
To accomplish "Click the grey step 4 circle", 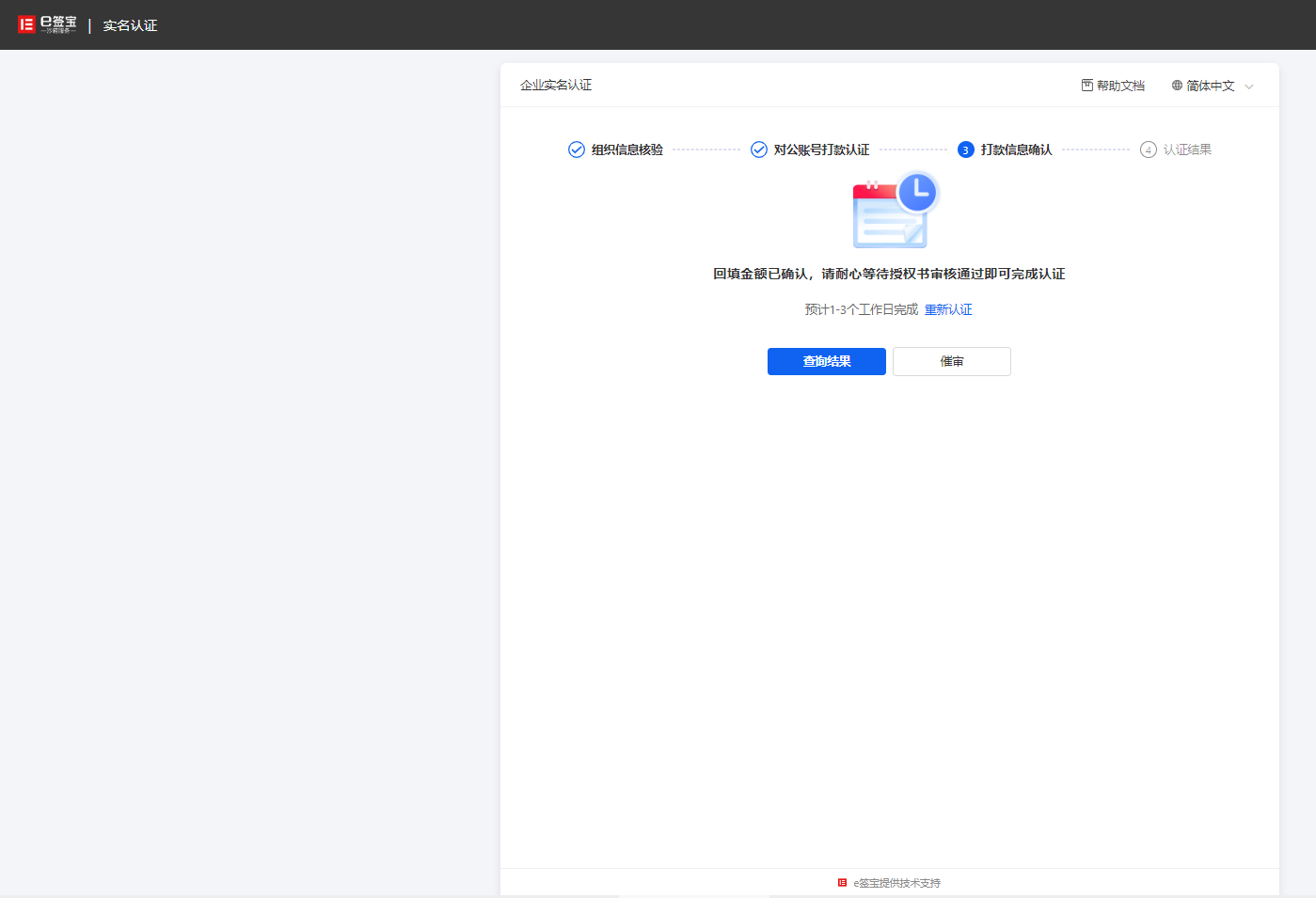I will pos(1148,150).
